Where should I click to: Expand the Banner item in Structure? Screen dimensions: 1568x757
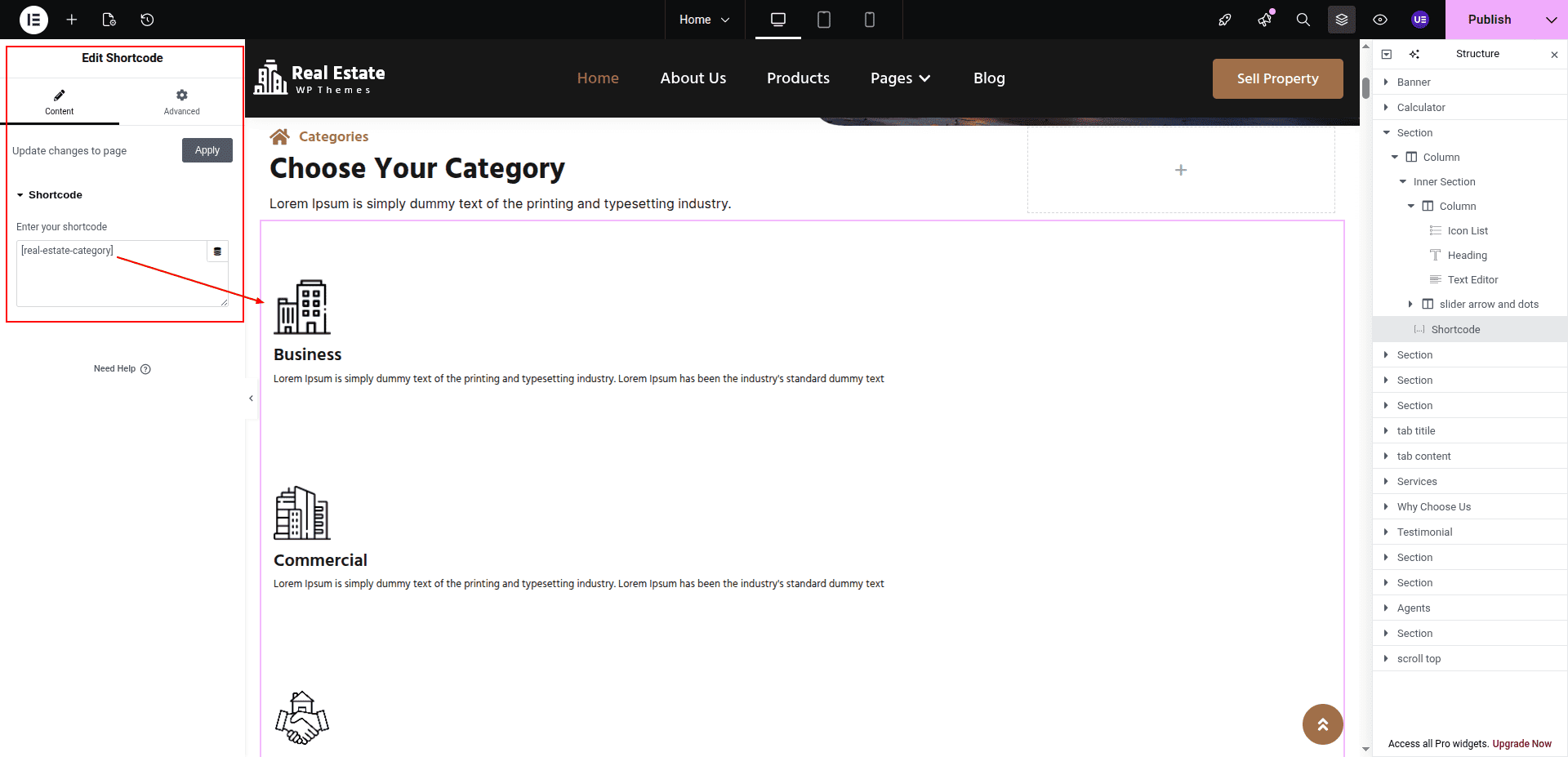coord(1386,82)
